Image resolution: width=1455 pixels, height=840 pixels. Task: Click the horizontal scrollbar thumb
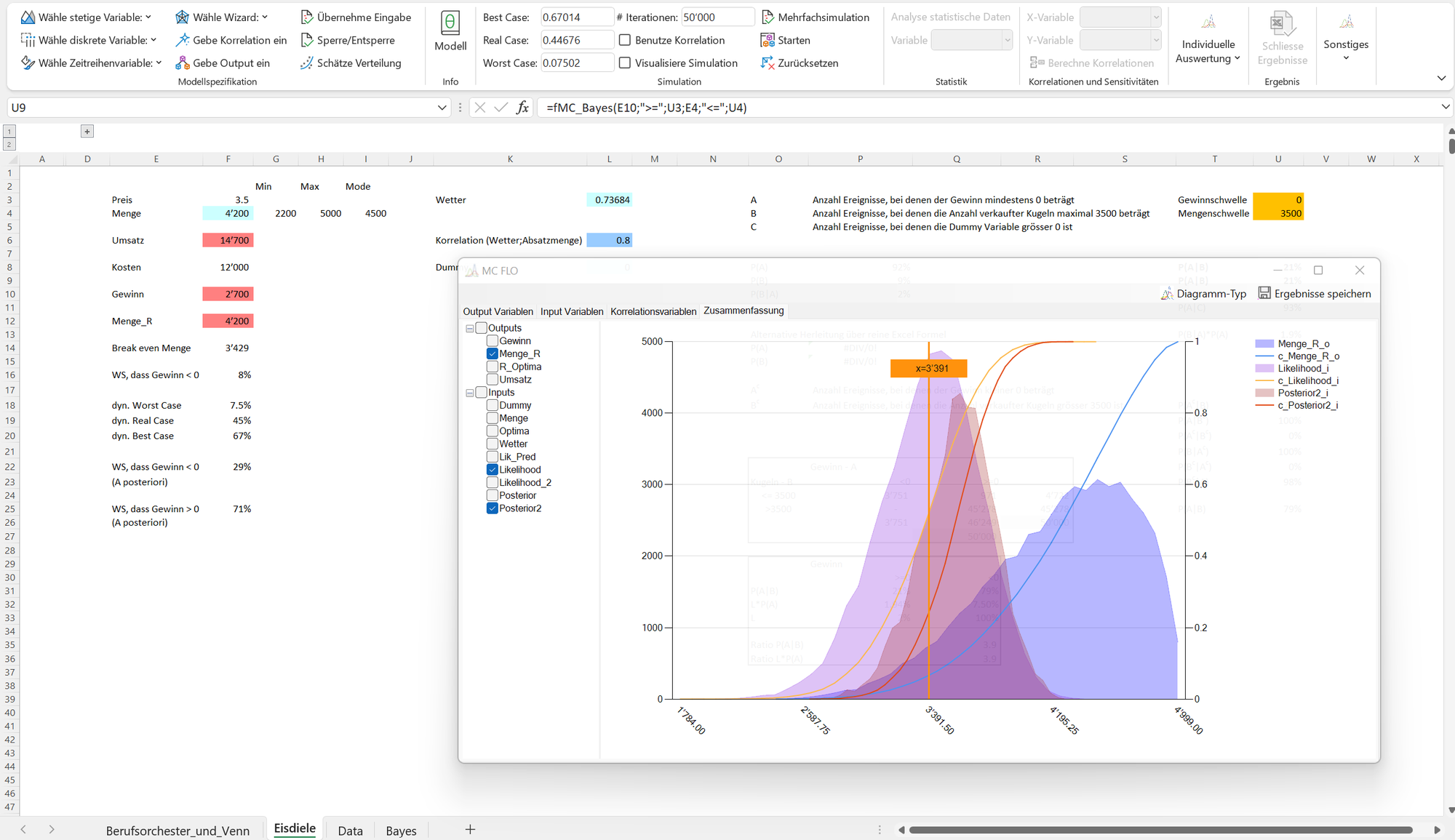click(1160, 830)
